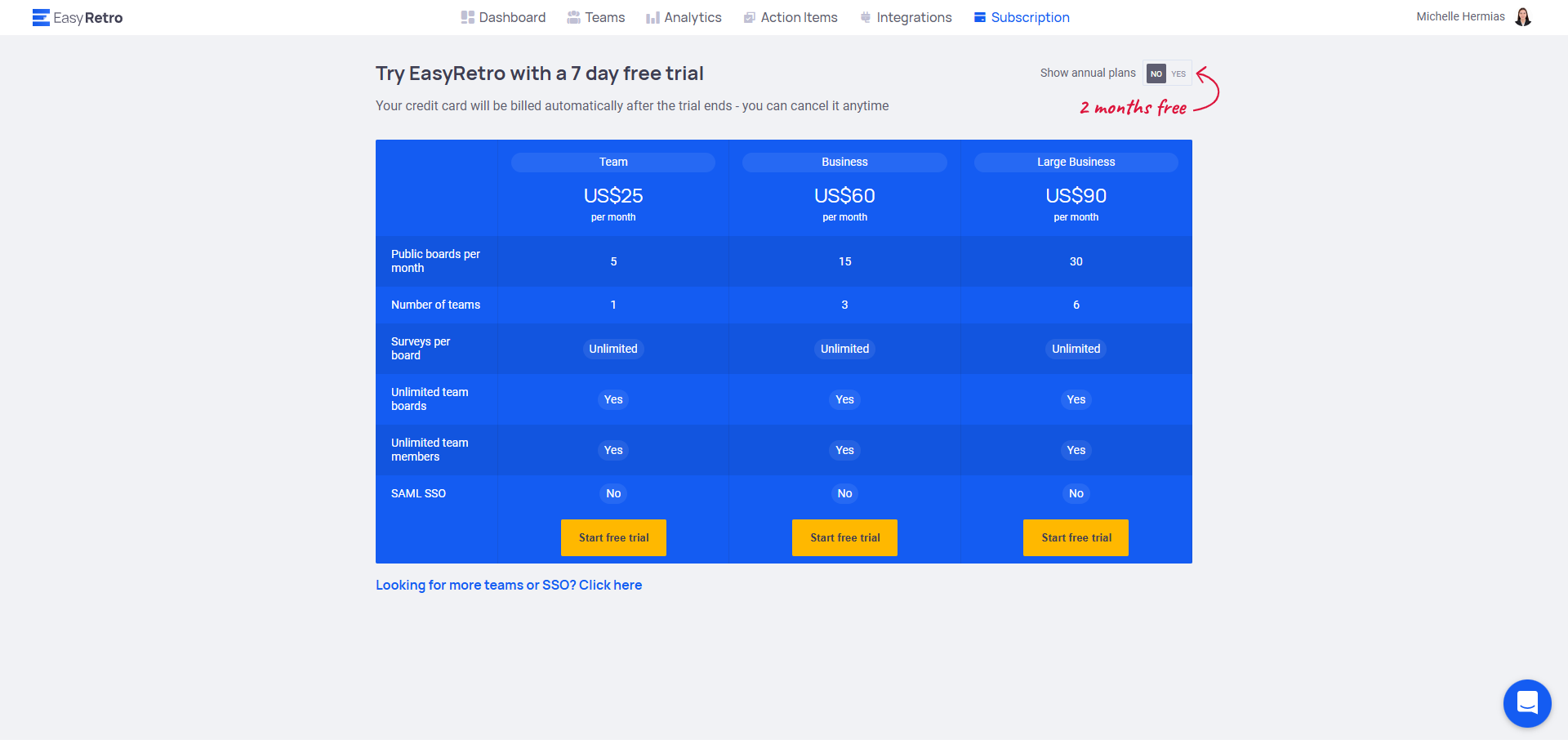
Task: Open the chat support bubble
Action: tap(1527, 703)
